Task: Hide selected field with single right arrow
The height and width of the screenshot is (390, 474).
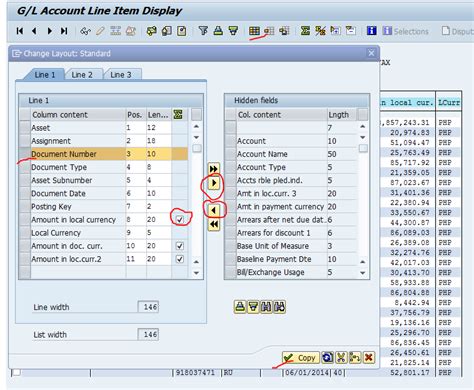Action: 214,183
